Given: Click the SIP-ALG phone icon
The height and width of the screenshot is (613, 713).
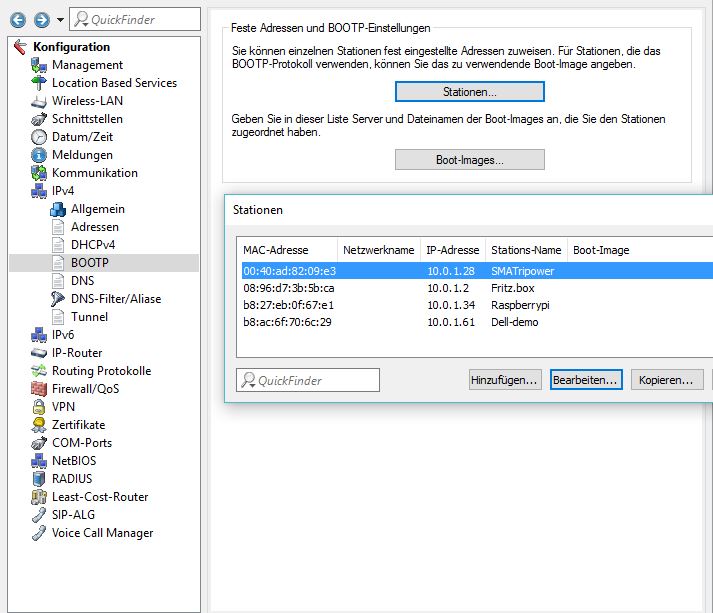Looking at the screenshot, I should [39, 515].
